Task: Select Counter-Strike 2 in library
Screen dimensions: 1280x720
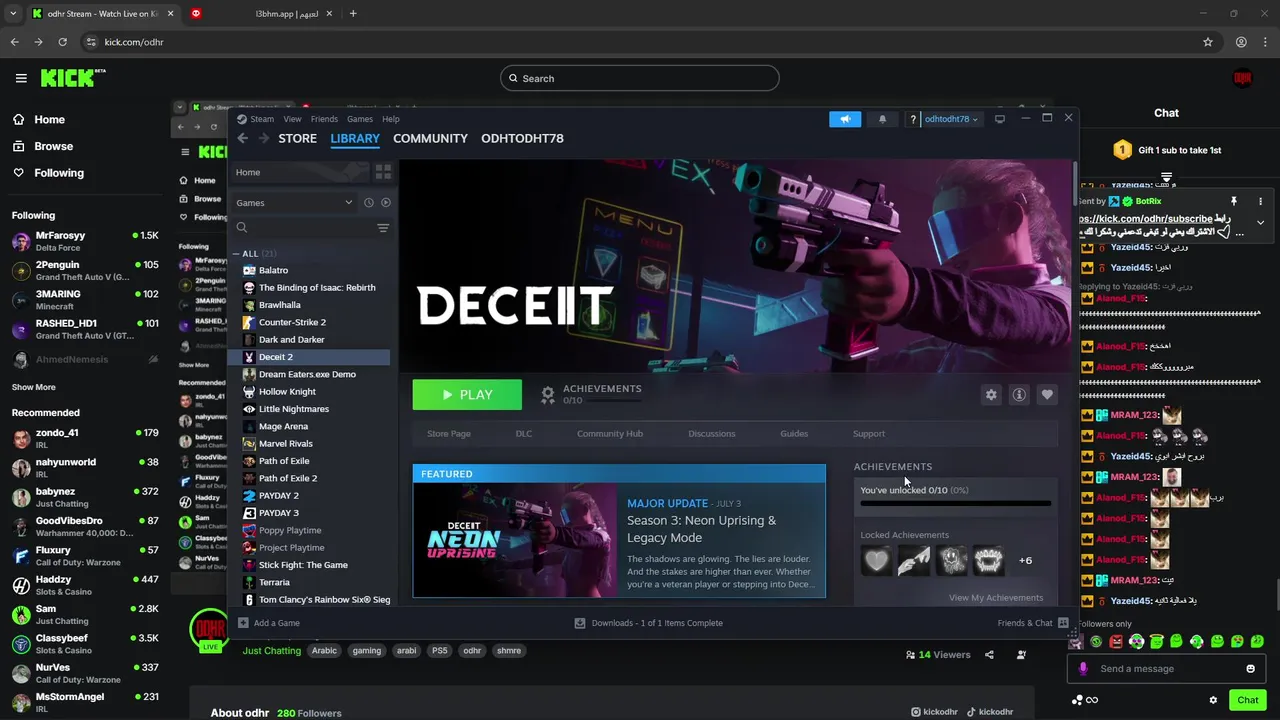Action: (x=292, y=322)
